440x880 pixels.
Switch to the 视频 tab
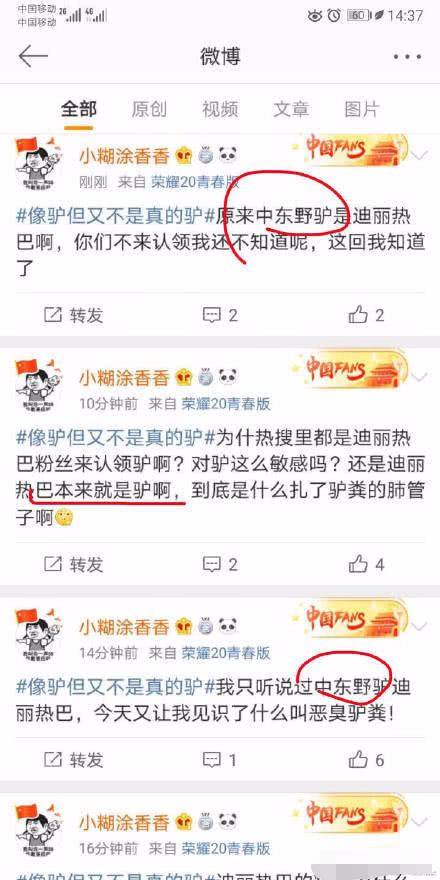coord(220,109)
